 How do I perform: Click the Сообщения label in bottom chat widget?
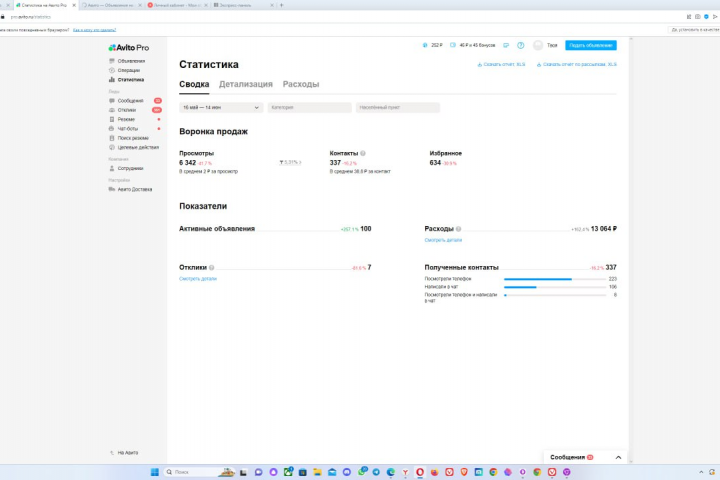(568, 457)
